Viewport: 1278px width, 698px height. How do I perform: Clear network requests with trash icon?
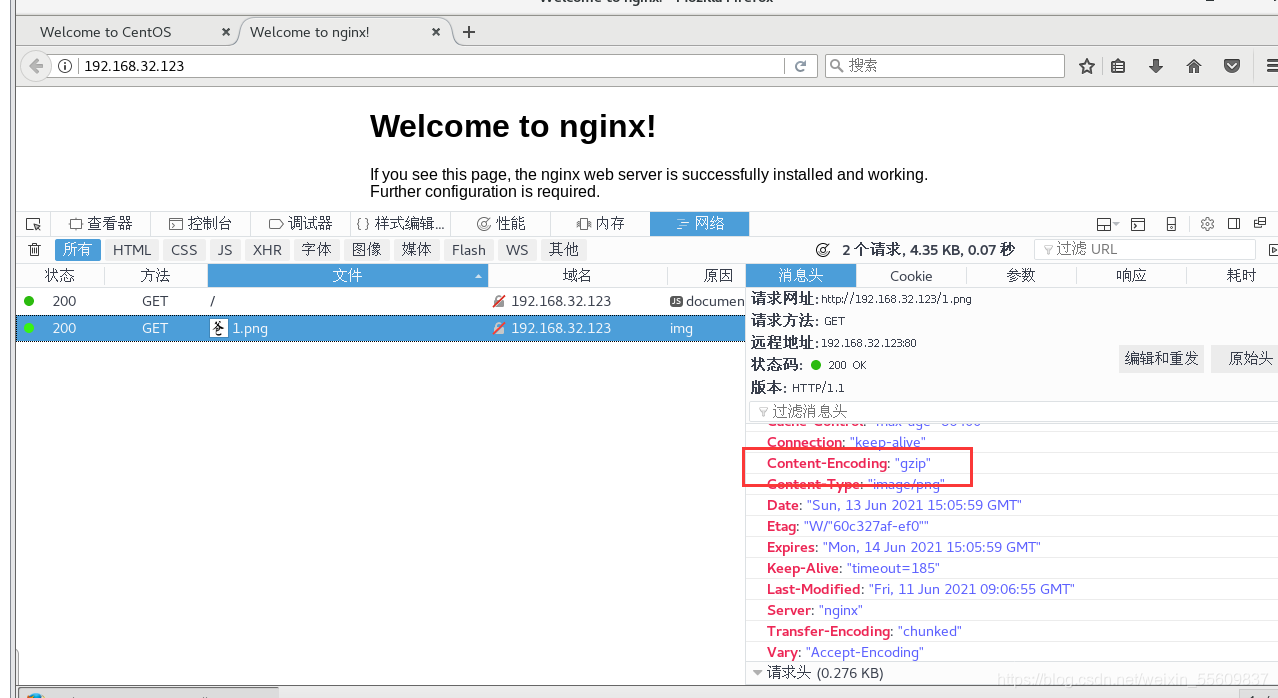coord(35,250)
